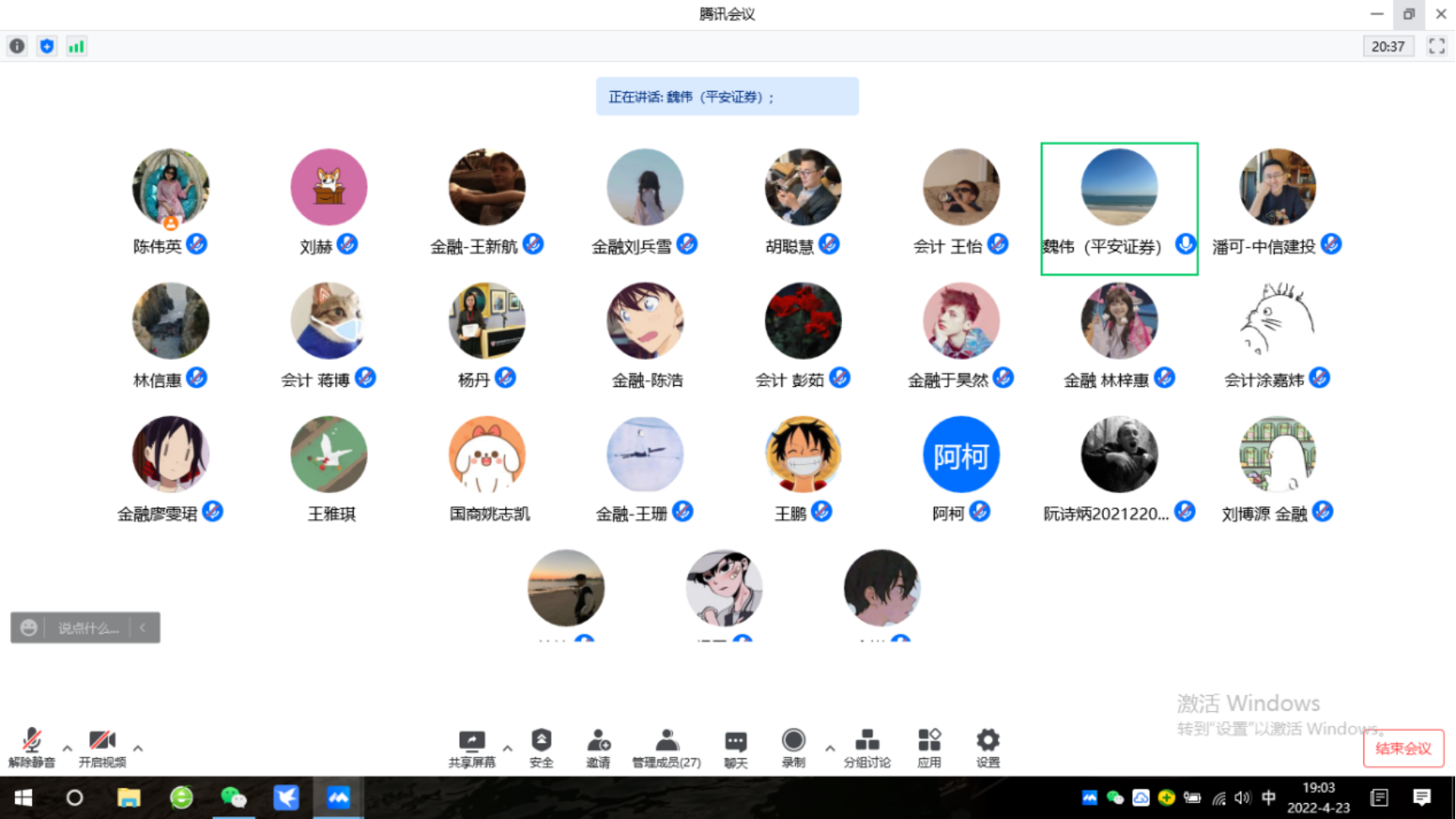1456x819 pixels.
Task: Toggle 解除静音 microphone button
Action: pos(32,747)
